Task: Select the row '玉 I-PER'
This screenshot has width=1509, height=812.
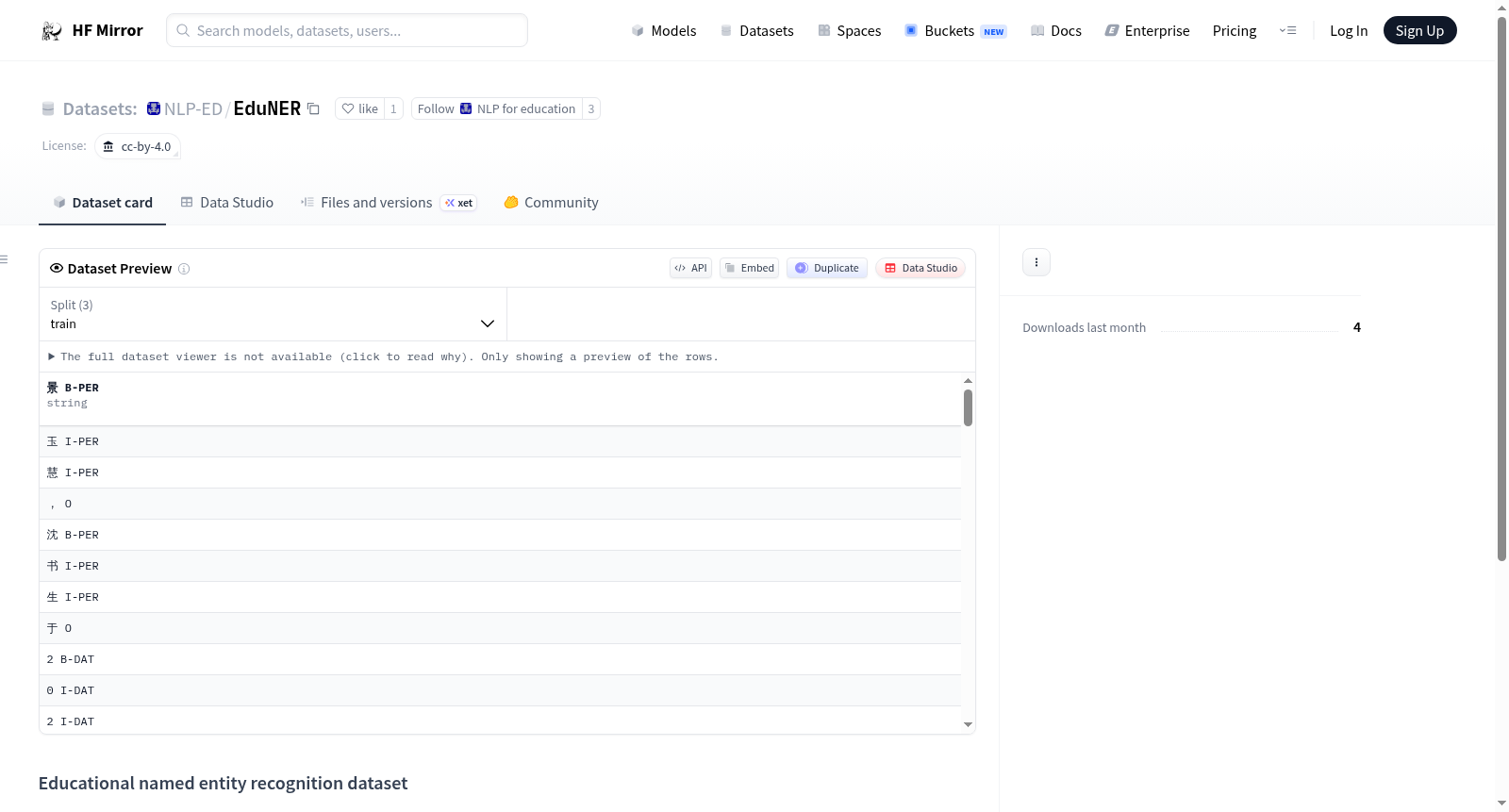Action: pyautogui.click(x=500, y=441)
